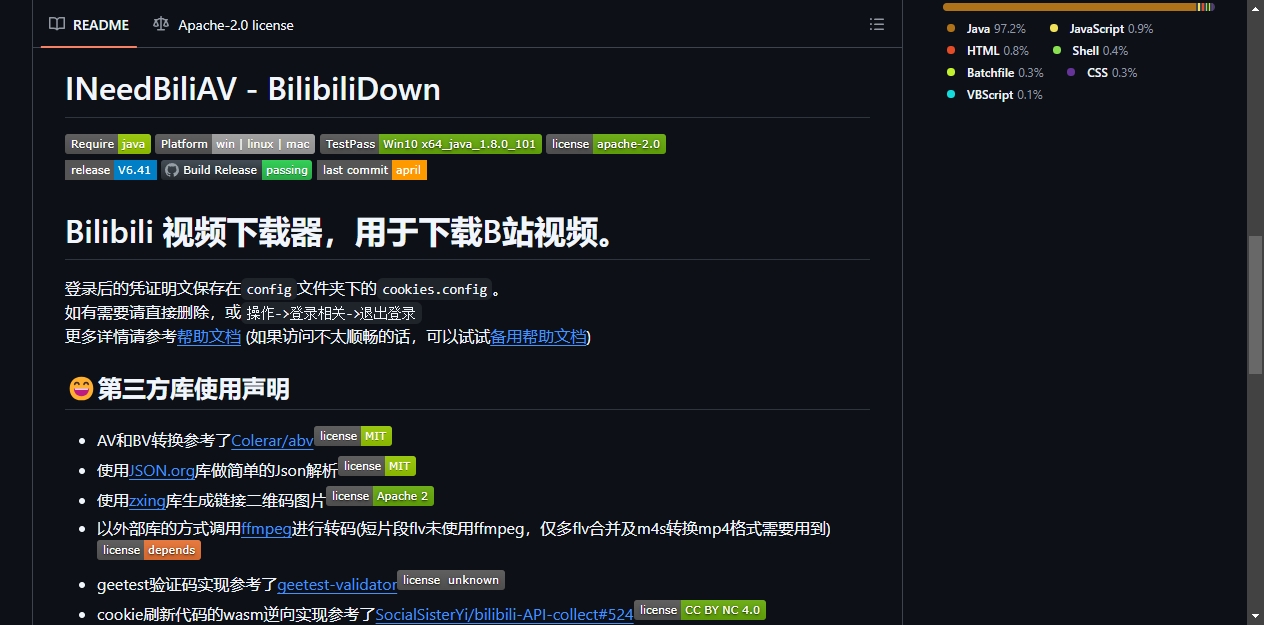Open the 备用帮助文档 link
This screenshot has height=625, width=1264.
tap(538, 337)
